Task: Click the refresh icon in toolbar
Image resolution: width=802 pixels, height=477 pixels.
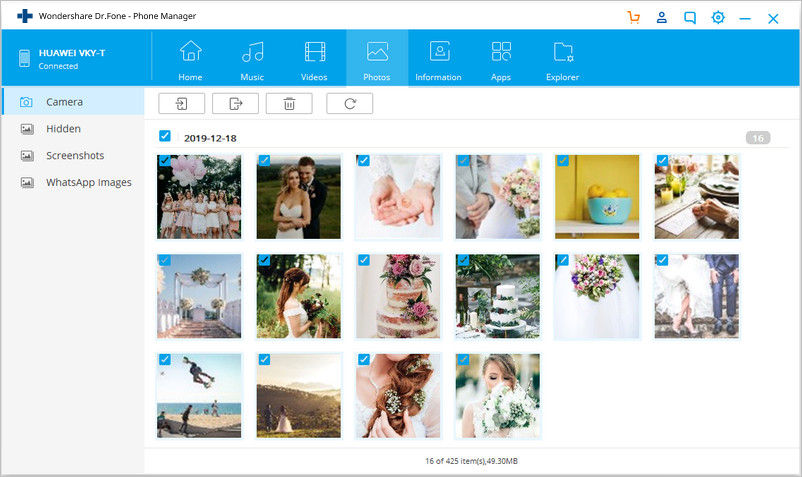Action: coord(349,103)
